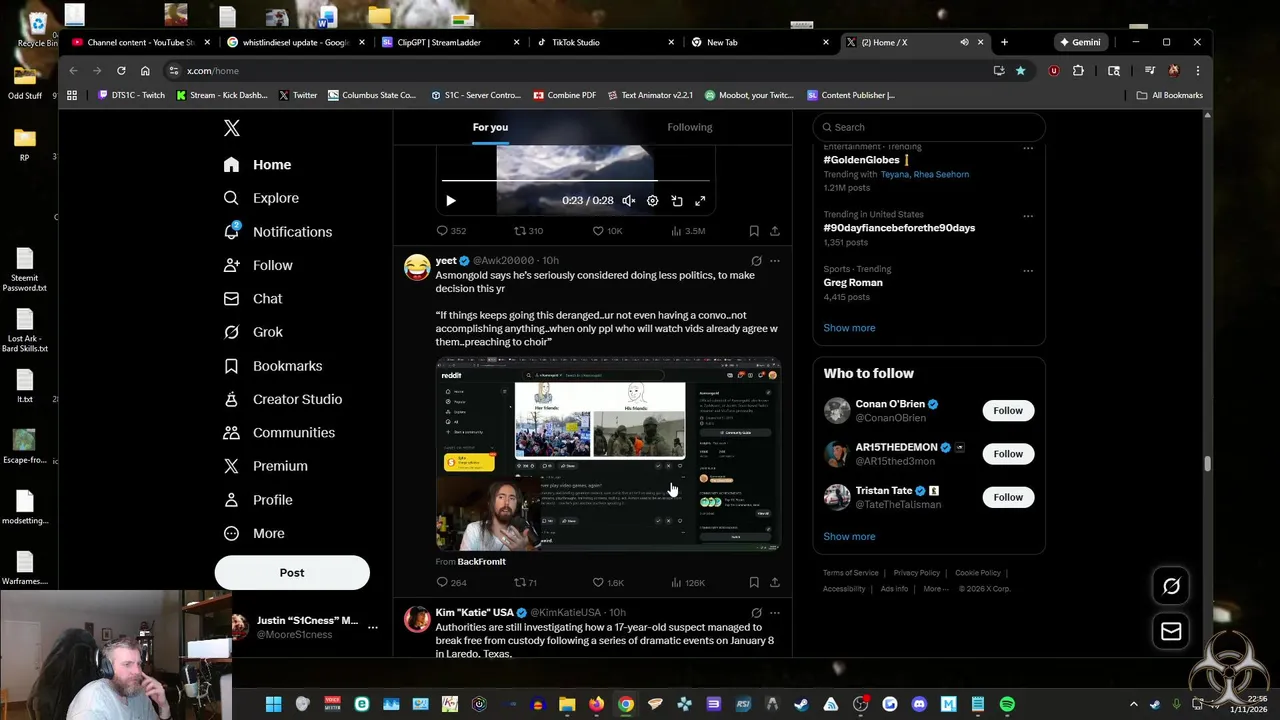Like the top post showing 10K likes
The height and width of the screenshot is (720, 1280).
(607, 231)
